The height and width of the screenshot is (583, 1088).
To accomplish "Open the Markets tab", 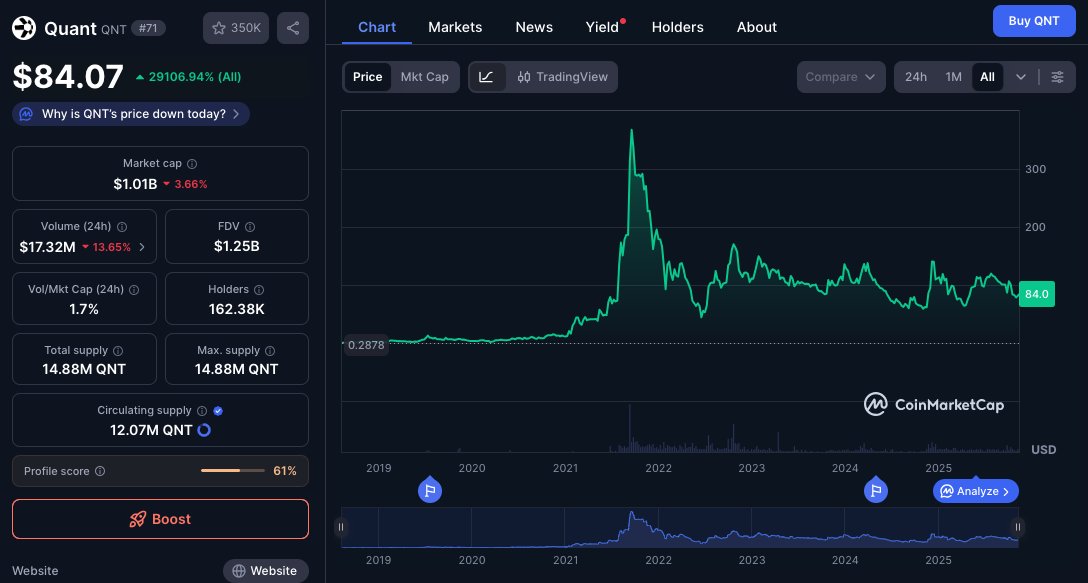I will pyautogui.click(x=455, y=27).
